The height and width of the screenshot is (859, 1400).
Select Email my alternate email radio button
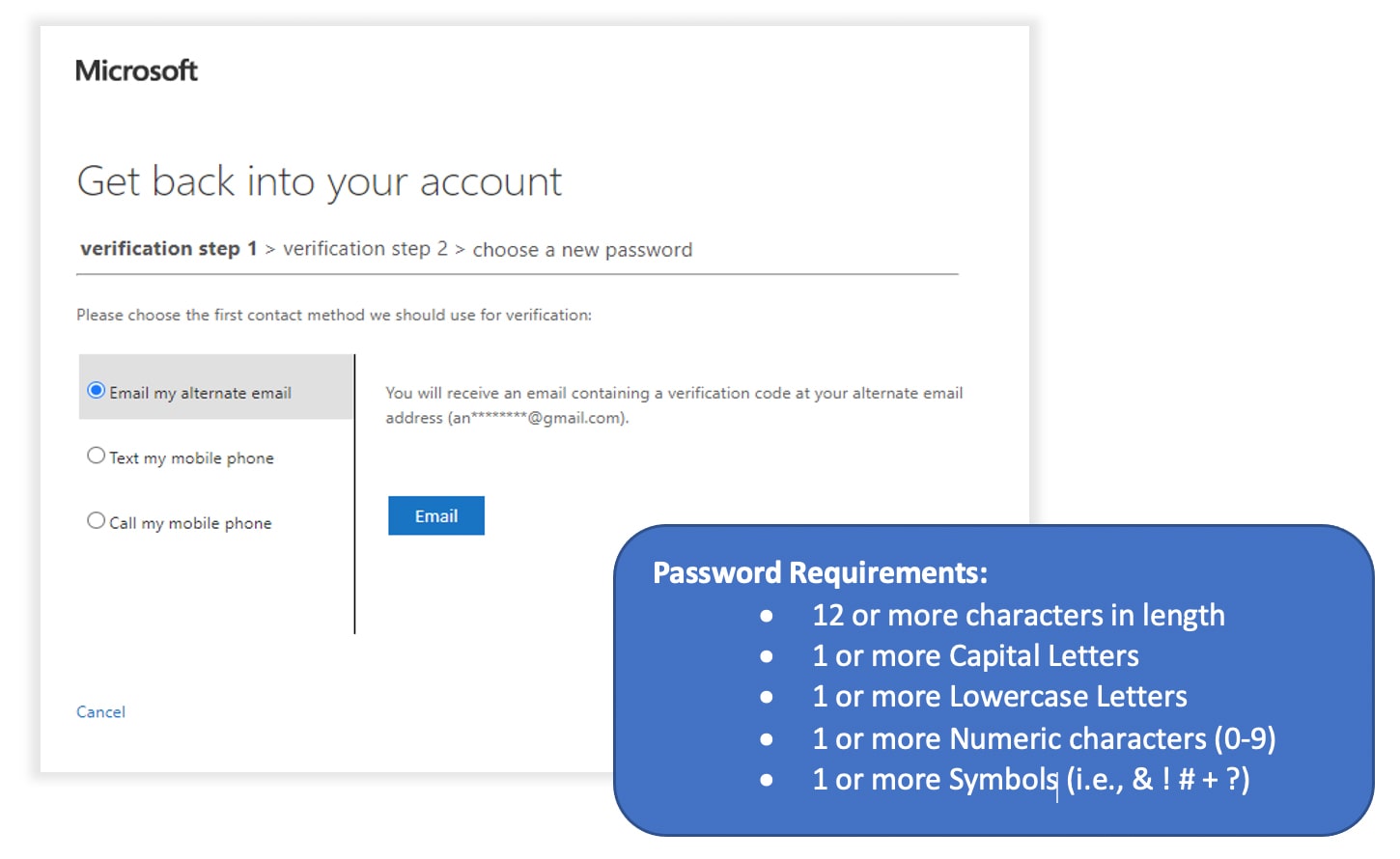coord(97,391)
